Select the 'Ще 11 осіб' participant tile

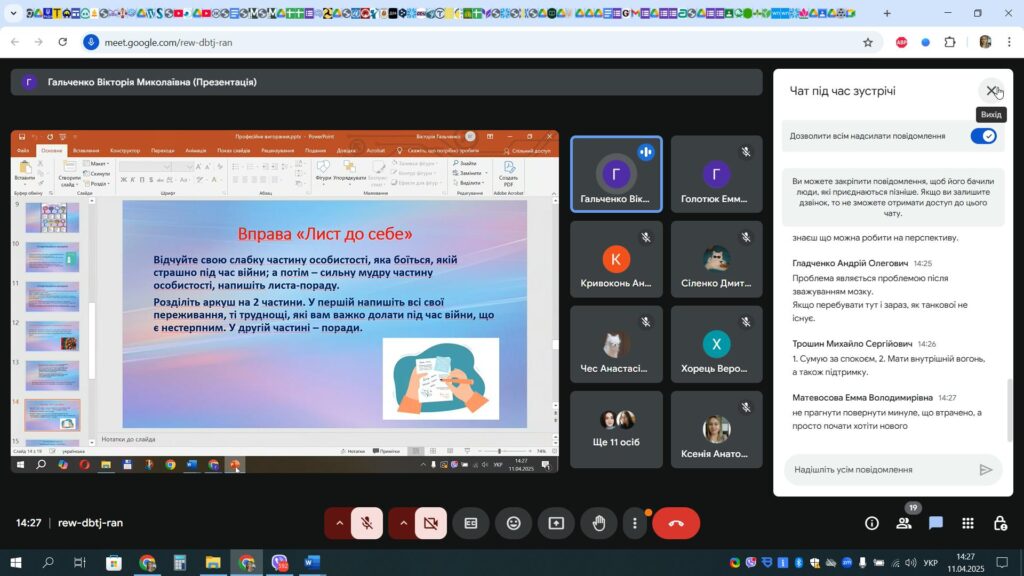[616, 430]
